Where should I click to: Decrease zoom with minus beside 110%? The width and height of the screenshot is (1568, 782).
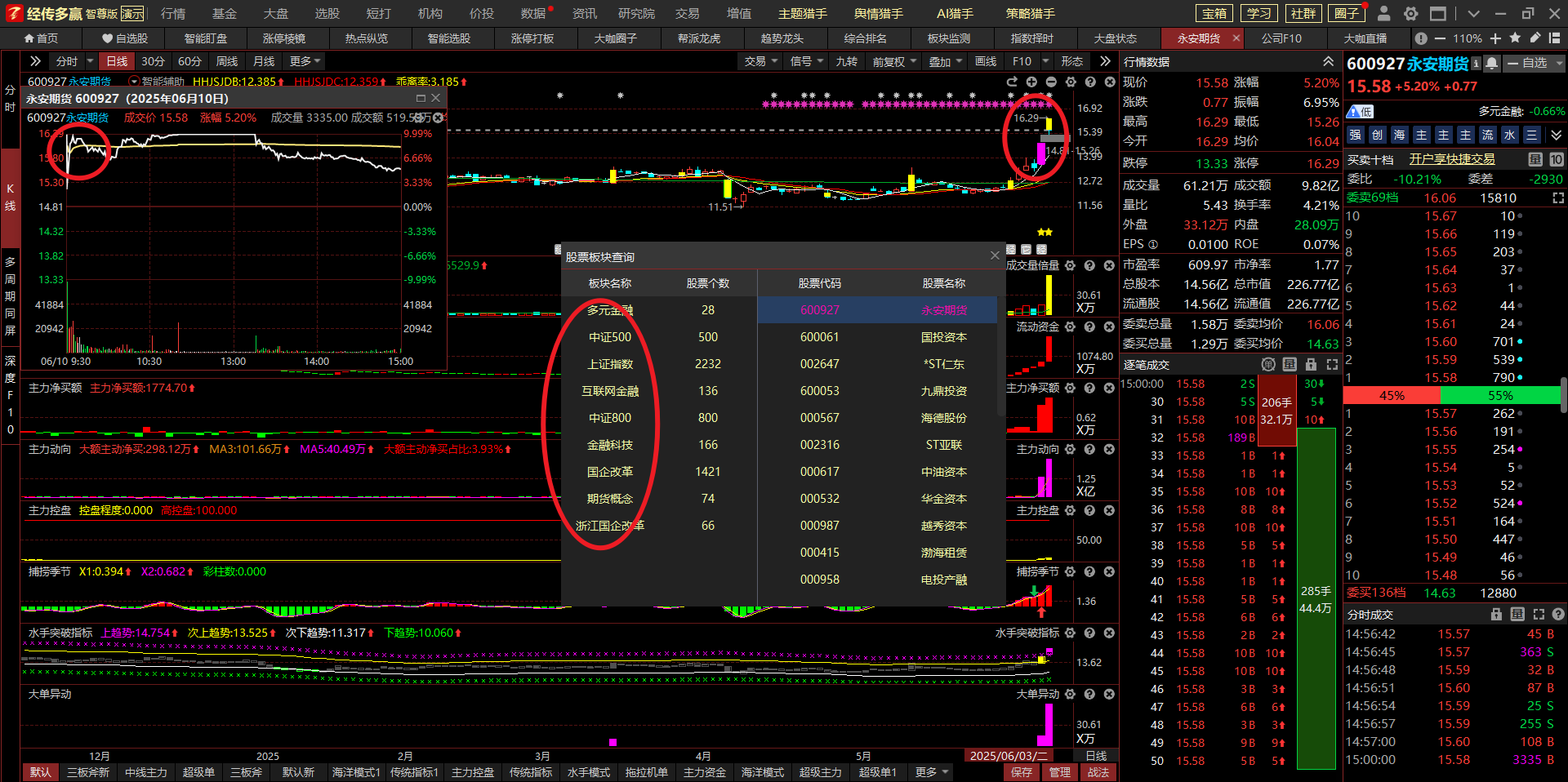1439,38
